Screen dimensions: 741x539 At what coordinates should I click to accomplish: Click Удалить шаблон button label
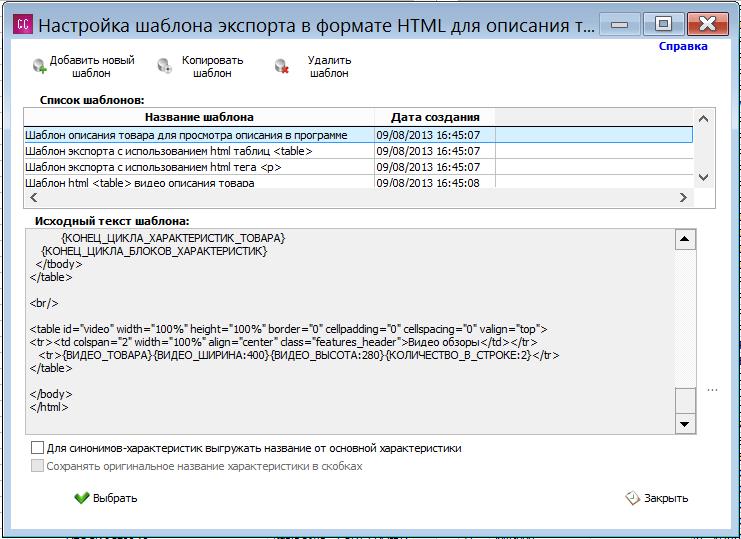(x=329, y=67)
